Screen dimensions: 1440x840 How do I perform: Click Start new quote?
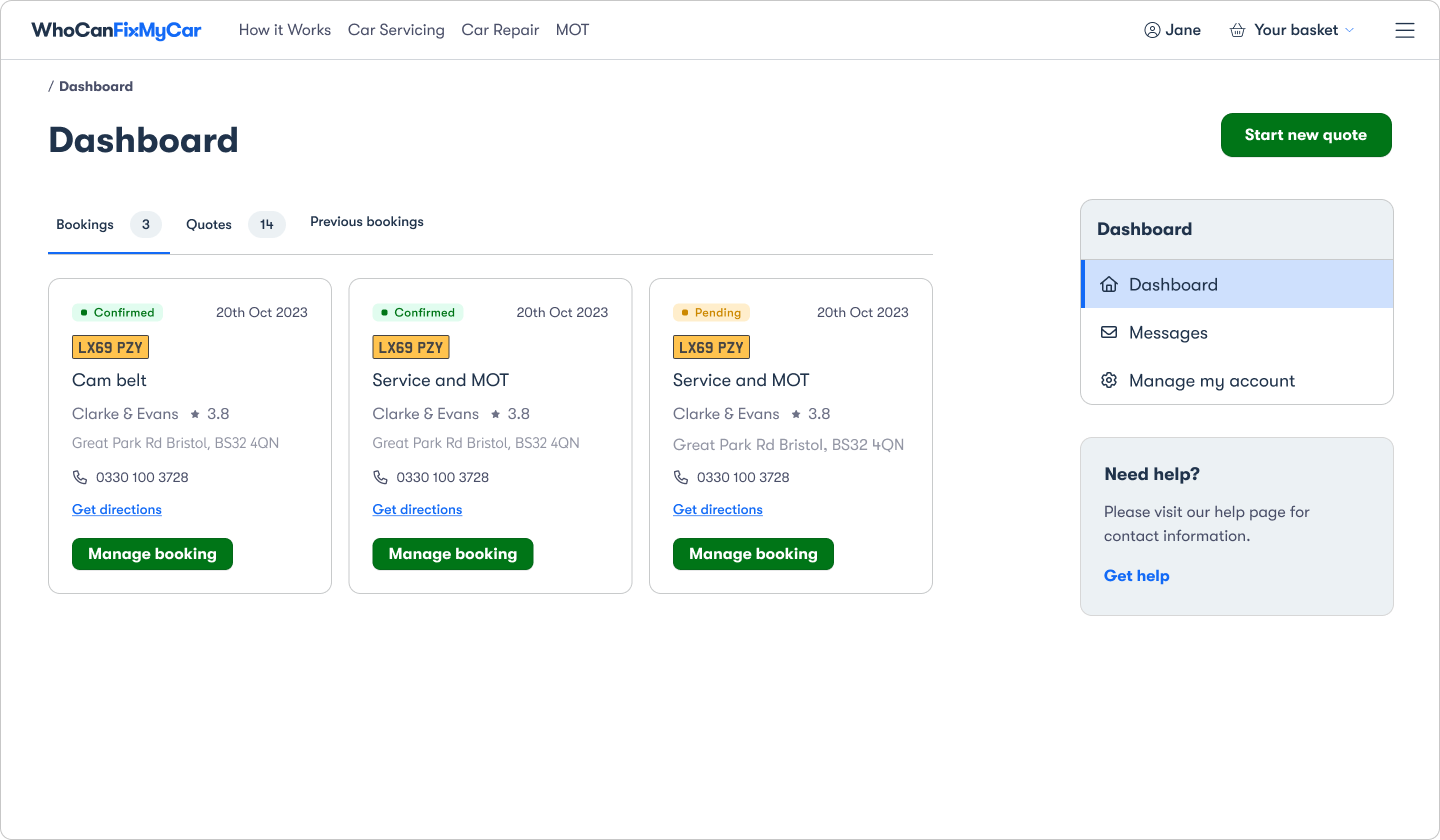pos(1306,135)
